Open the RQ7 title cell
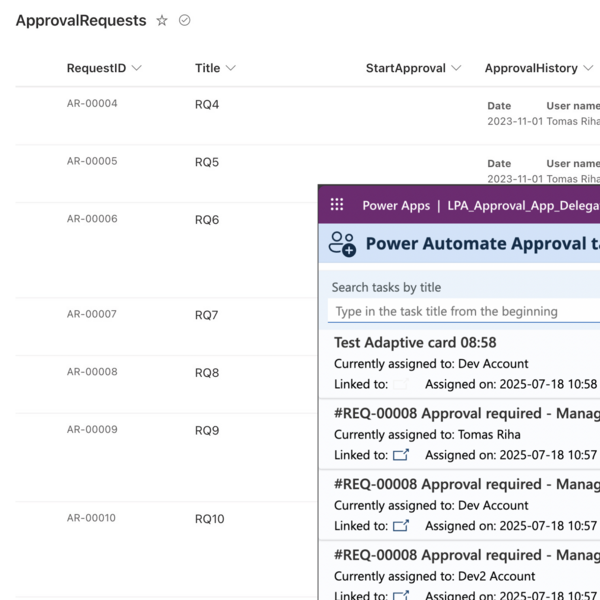 point(207,315)
